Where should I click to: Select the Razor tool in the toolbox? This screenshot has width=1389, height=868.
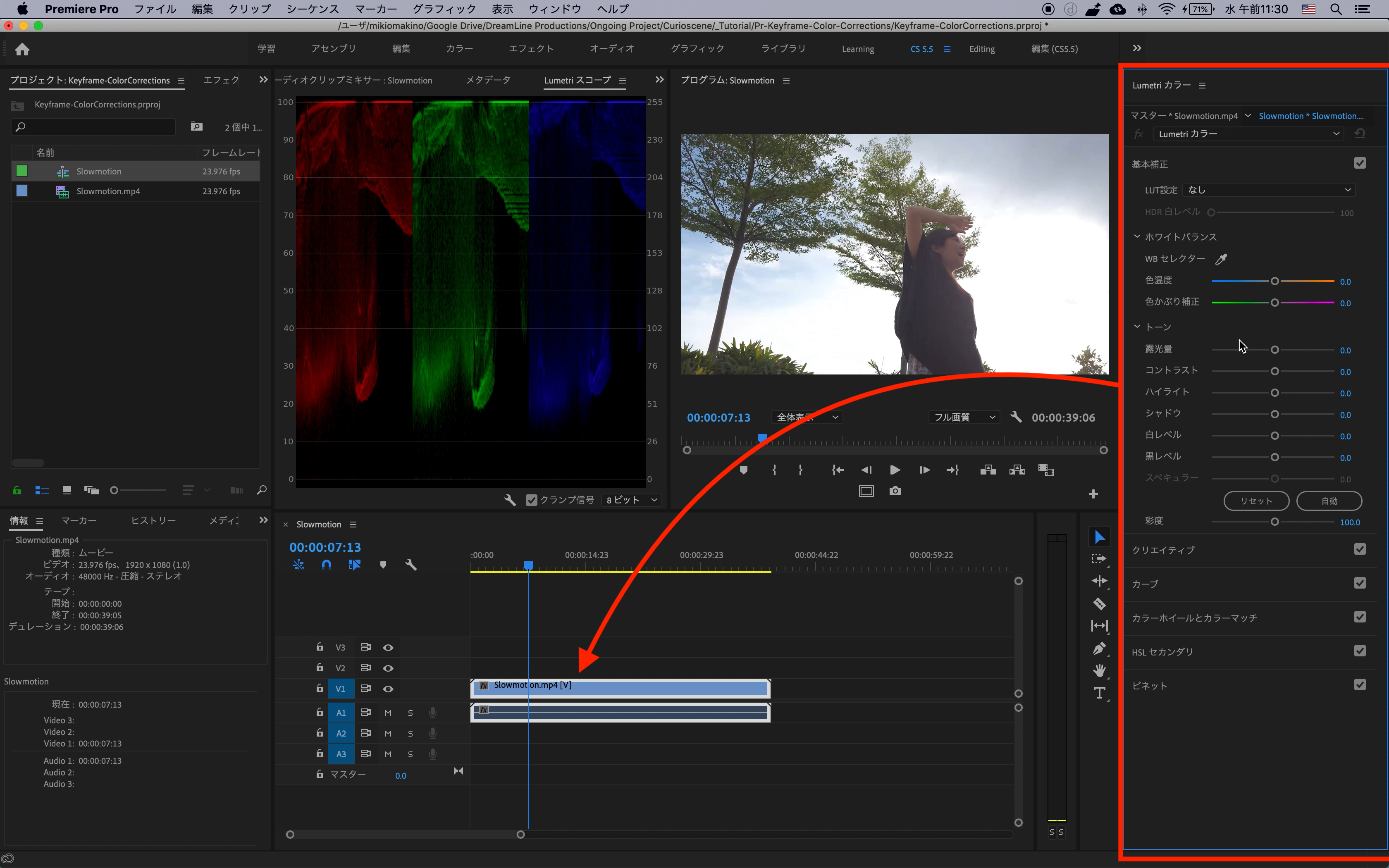pos(1099,603)
